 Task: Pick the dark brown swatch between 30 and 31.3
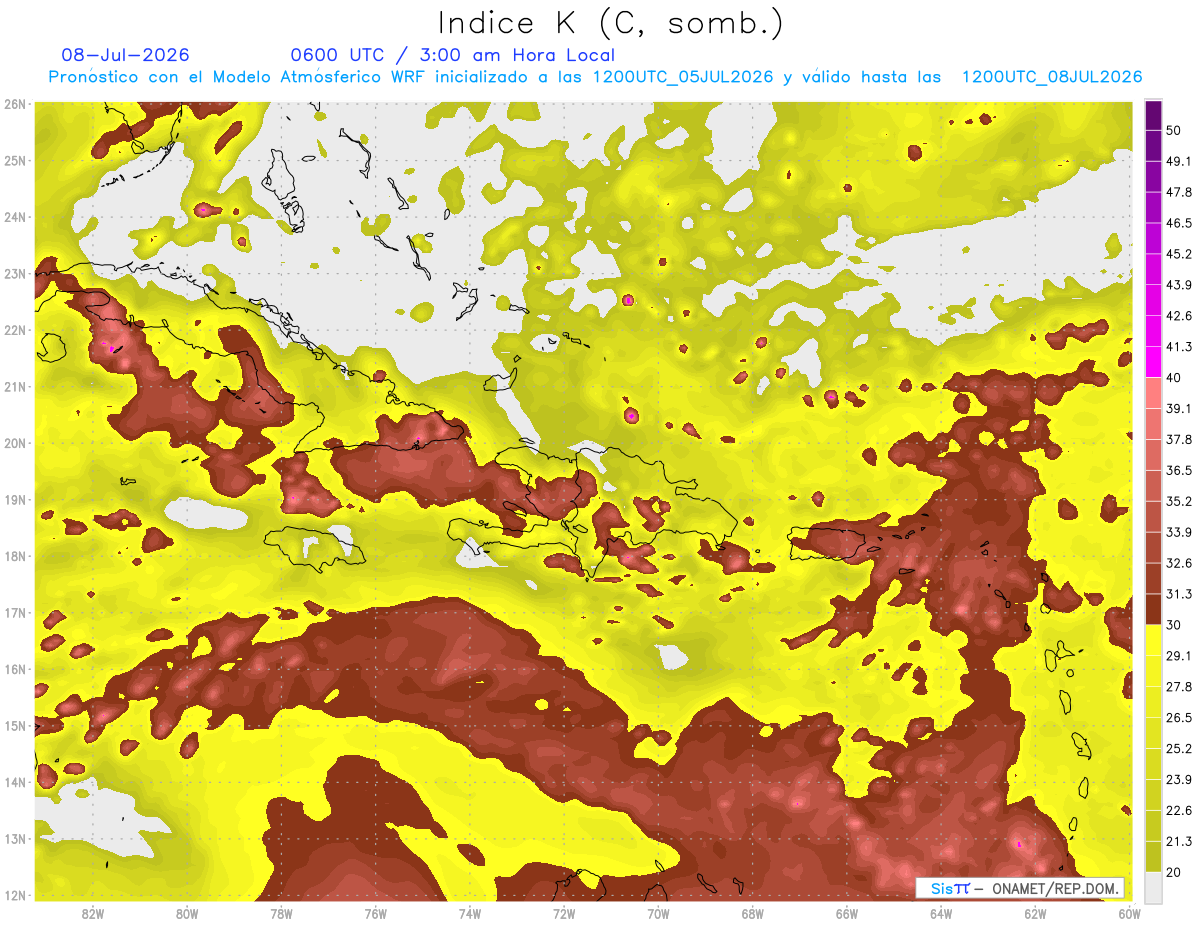pyautogui.click(x=1153, y=610)
